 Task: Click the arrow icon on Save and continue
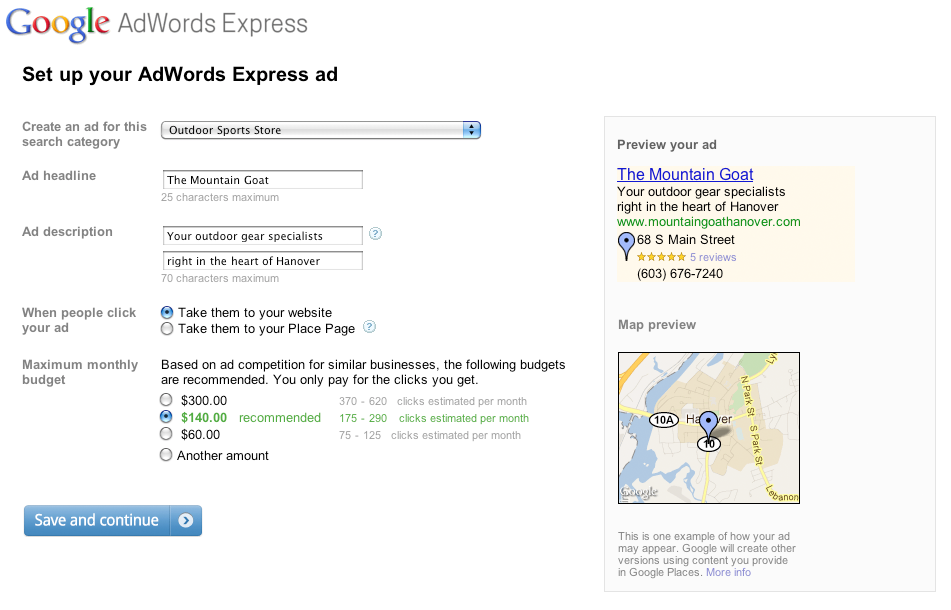186,520
